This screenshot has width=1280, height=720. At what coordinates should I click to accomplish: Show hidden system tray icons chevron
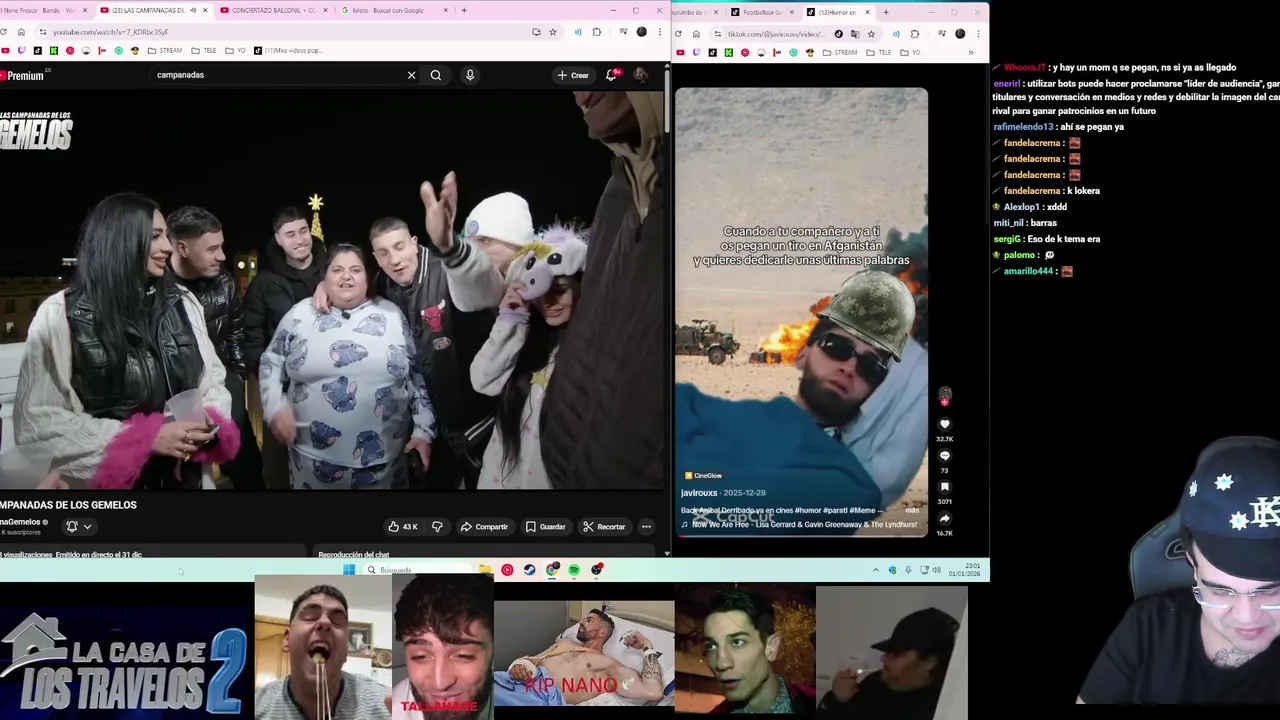(876, 570)
